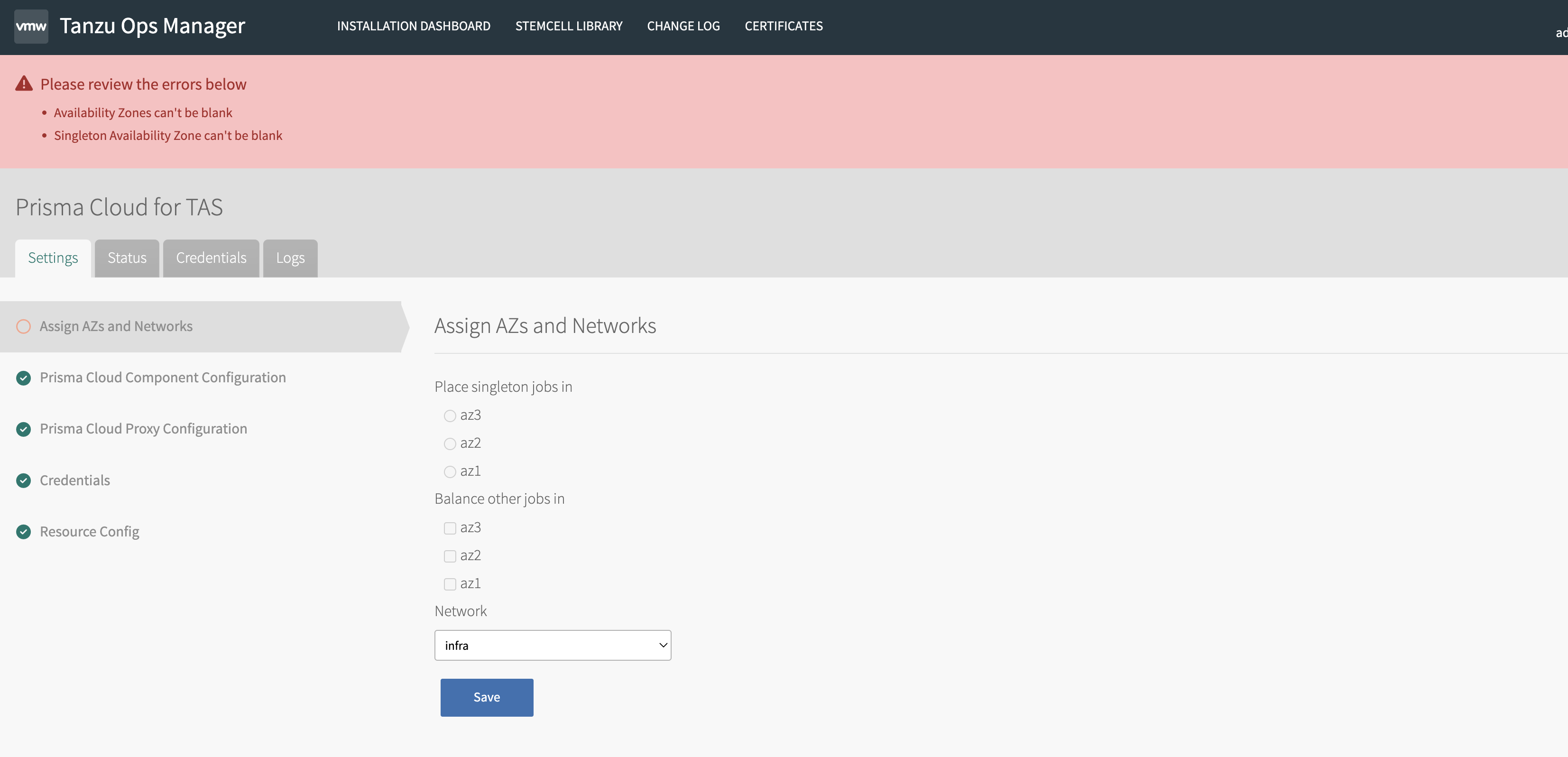The width and height of the screenshot is (1568, 757).
Task: Enable az2 checkbox under Balance other jobs
Action: pos(450,556)
